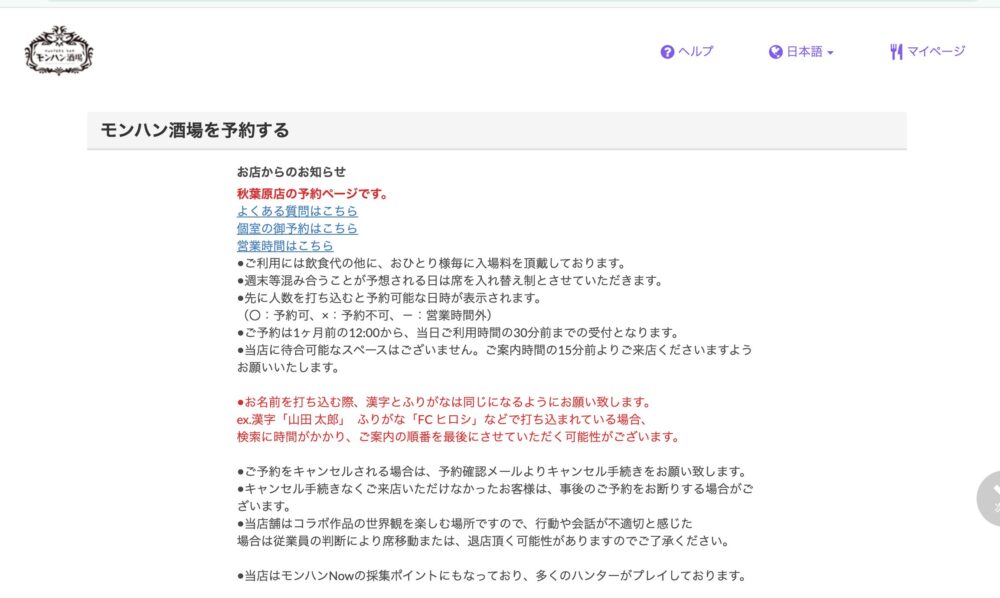Click the gray floating button at right edge
This screenshot has width=1000, height=598.
[x=989, y=499]
